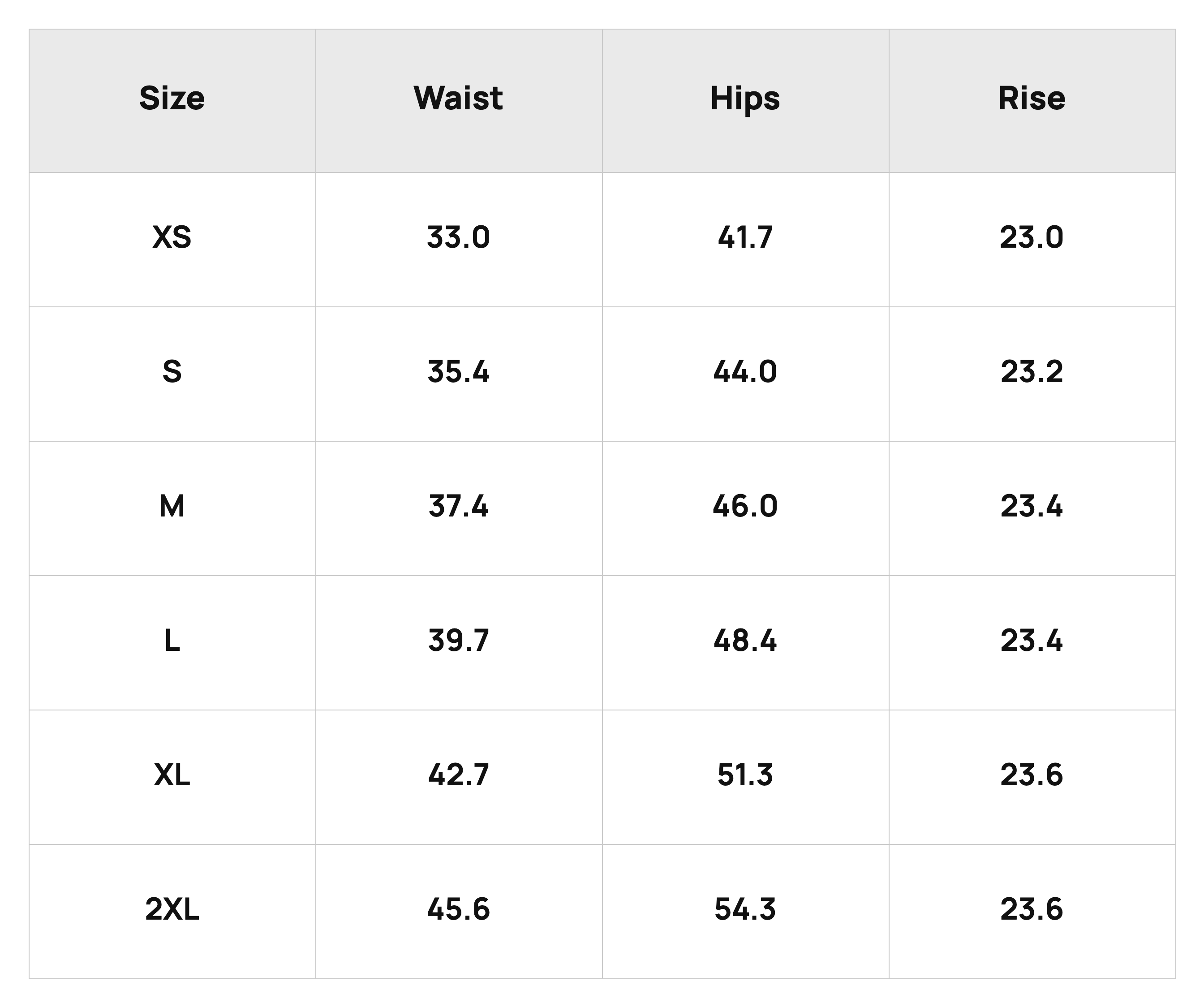Click the 51.3 hips value
The height and width of the screenshot is (1007, 1204).
tap(745, 774)
